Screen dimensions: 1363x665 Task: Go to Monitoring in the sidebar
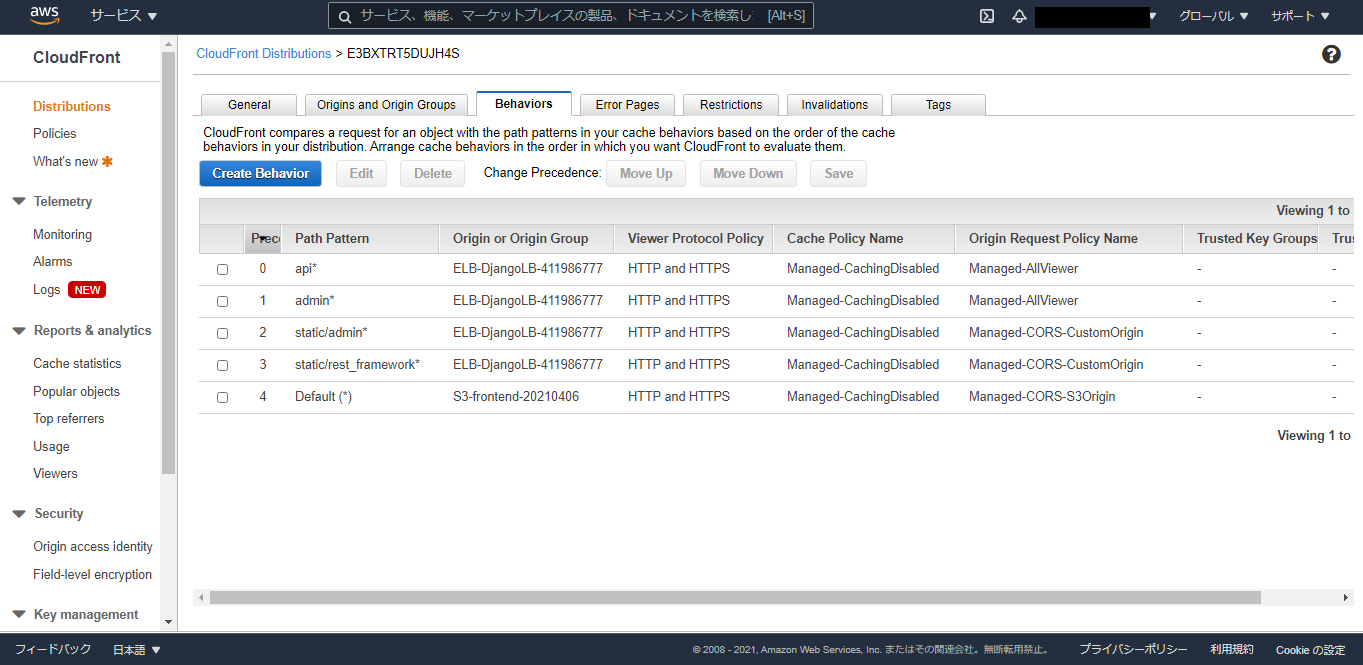click(62, 234)
